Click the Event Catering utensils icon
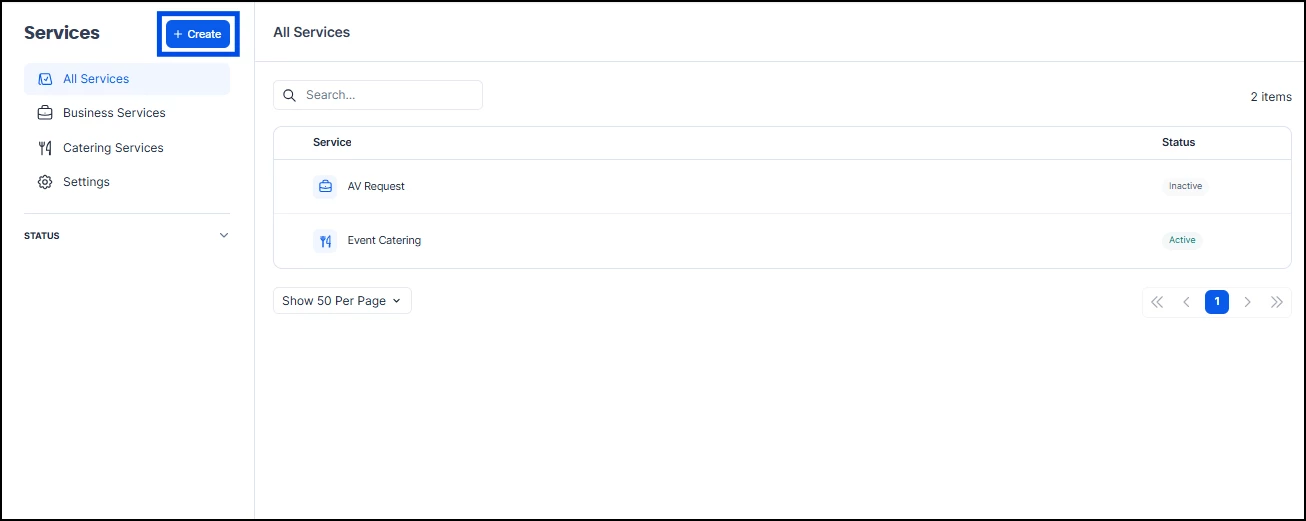This screenshot has height=521, width=1306. tap(325, 240)
